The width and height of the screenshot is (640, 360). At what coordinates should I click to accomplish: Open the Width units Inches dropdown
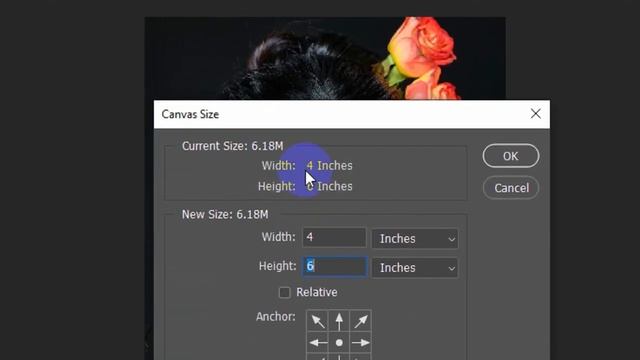click(x=415, y=238)
